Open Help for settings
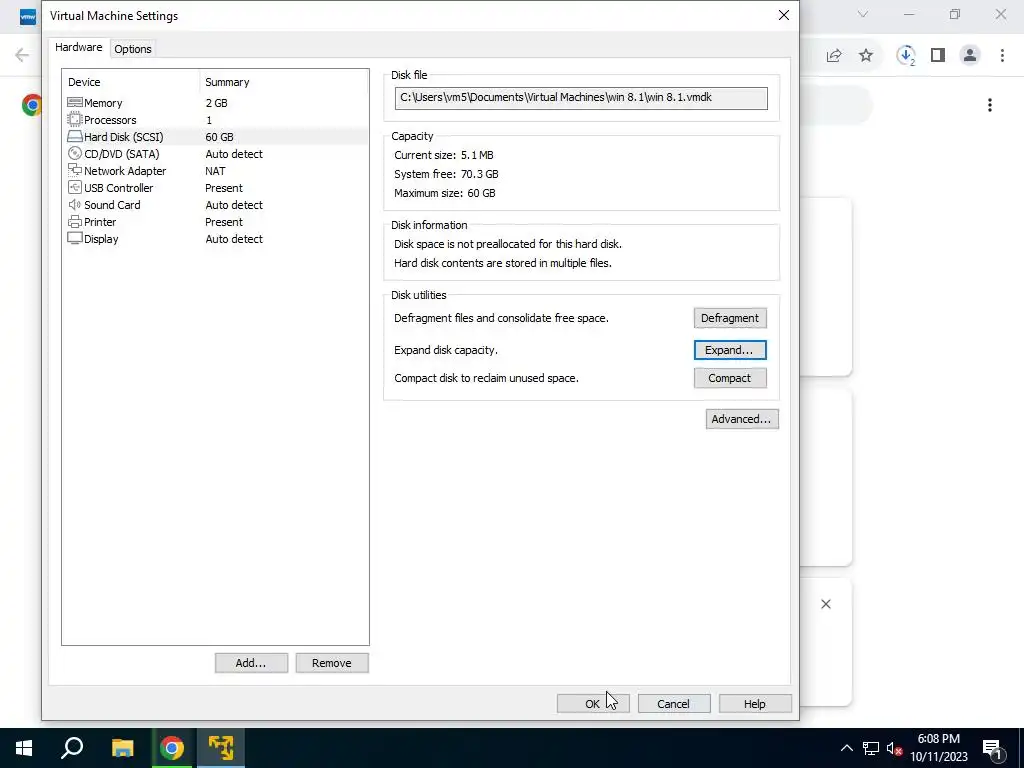This screenshot has width=1024, height=768. click(755, 703)
